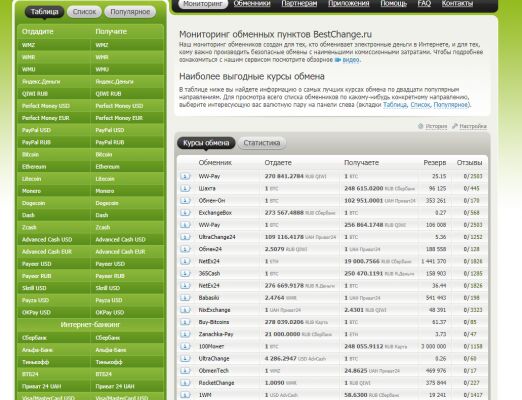This screenshot has height=400, width=522.
Task: Click the Настройки wrench icon
Action: point(455,126)
